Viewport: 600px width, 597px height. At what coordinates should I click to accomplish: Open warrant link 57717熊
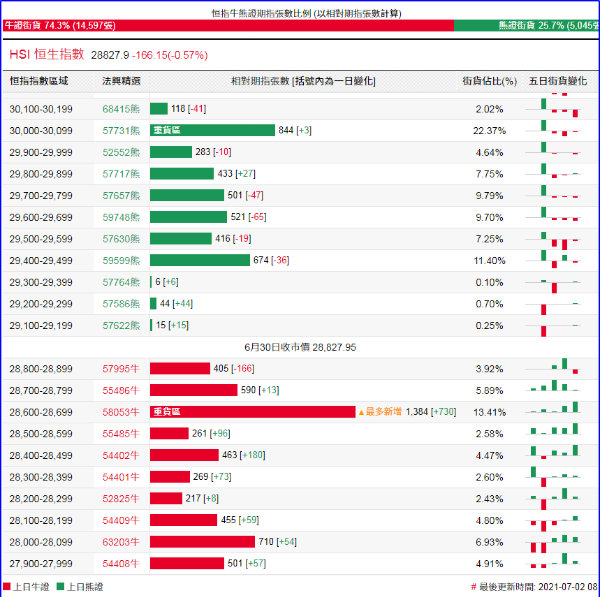[121, 174]
